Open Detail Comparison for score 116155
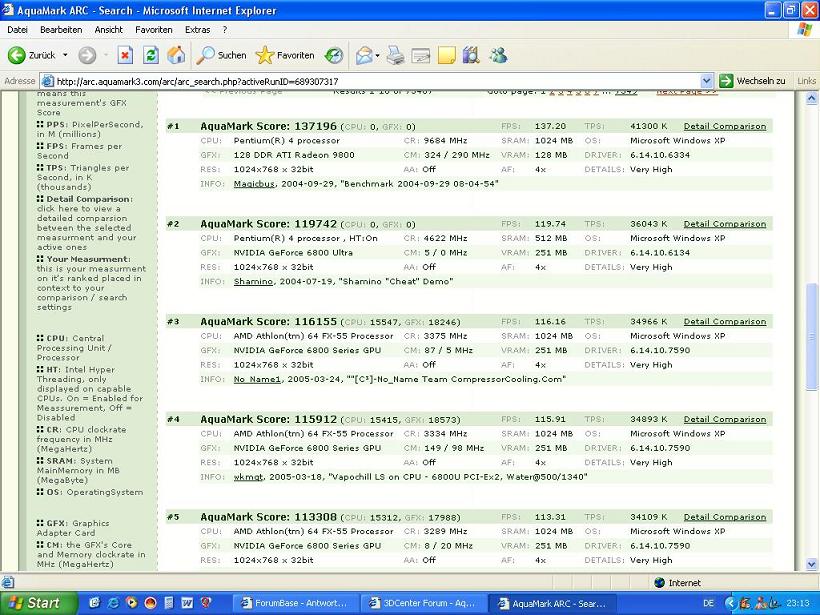 725,322
